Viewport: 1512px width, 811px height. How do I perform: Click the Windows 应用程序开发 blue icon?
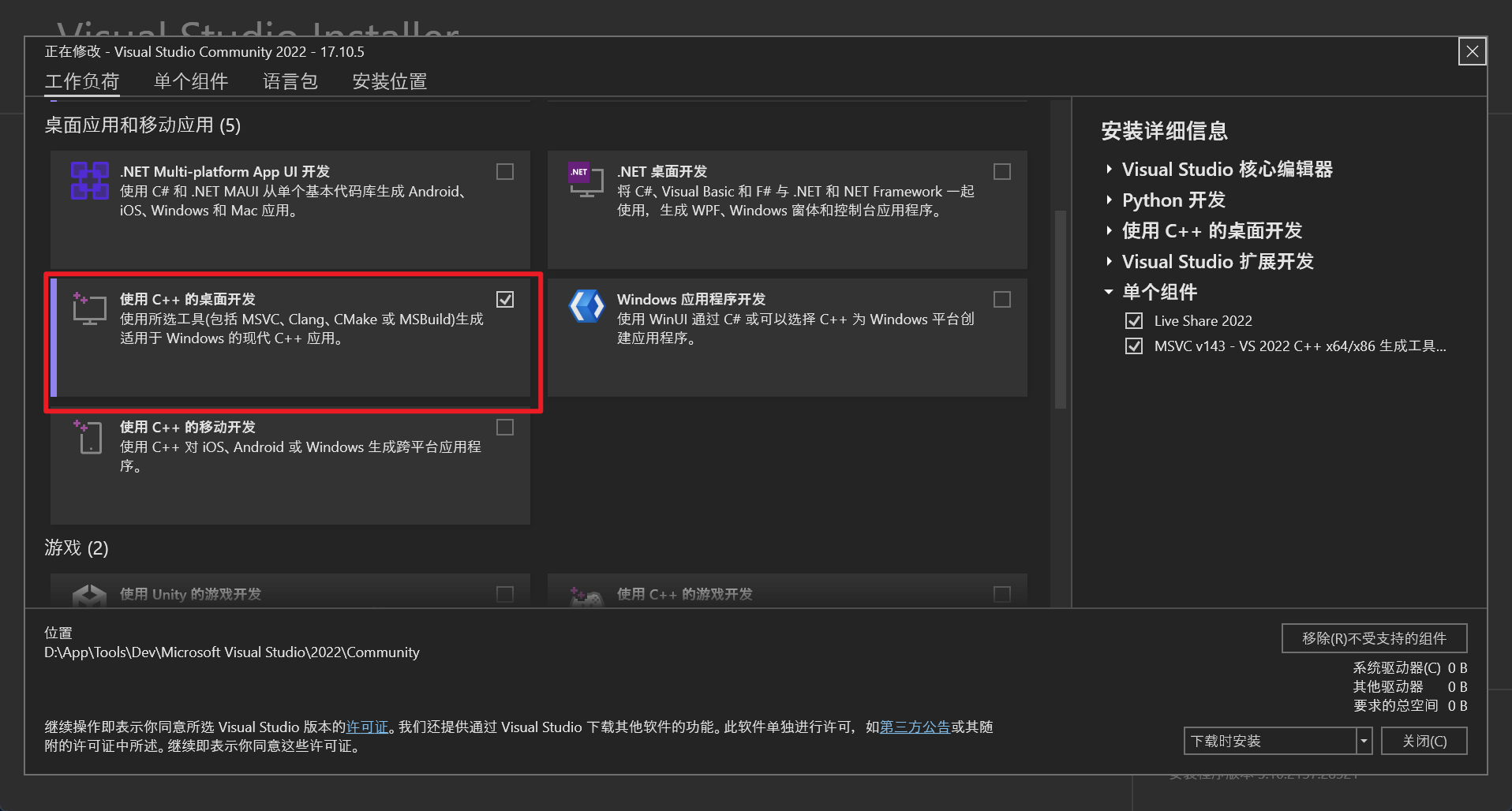tap(586, 307)
